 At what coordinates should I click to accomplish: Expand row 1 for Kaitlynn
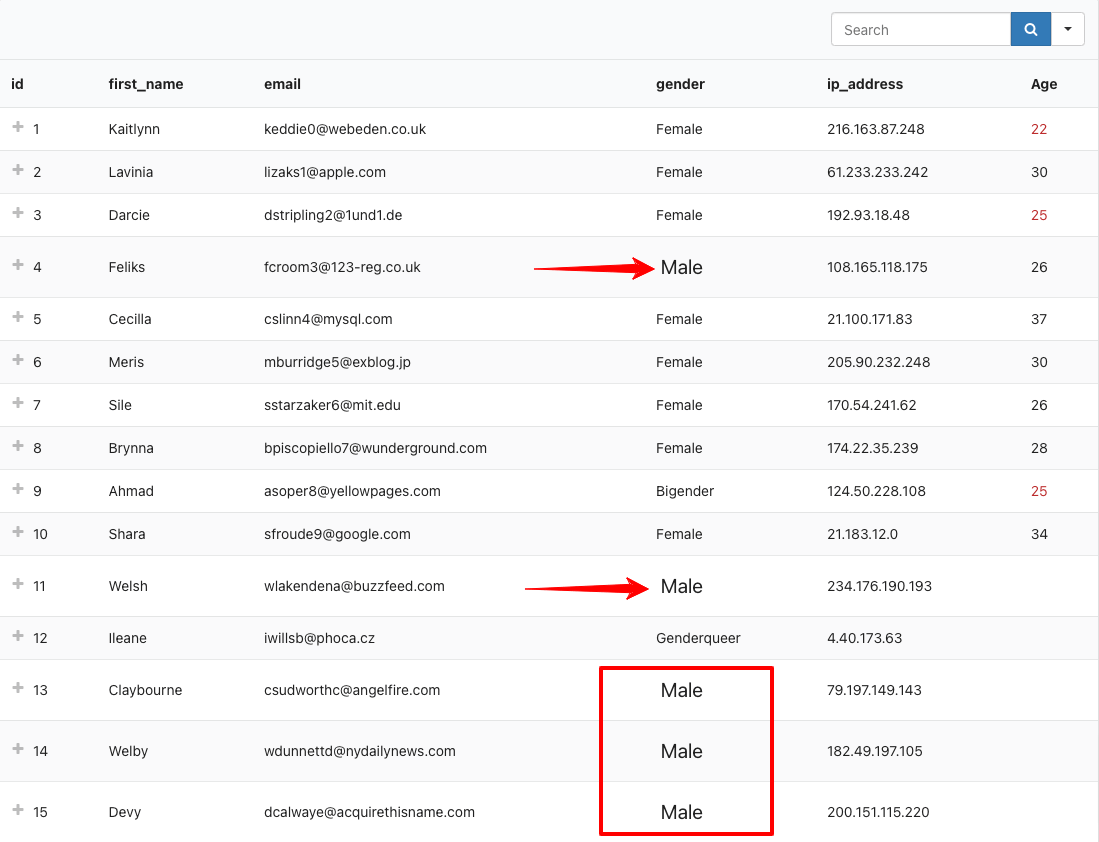point(17,128)
